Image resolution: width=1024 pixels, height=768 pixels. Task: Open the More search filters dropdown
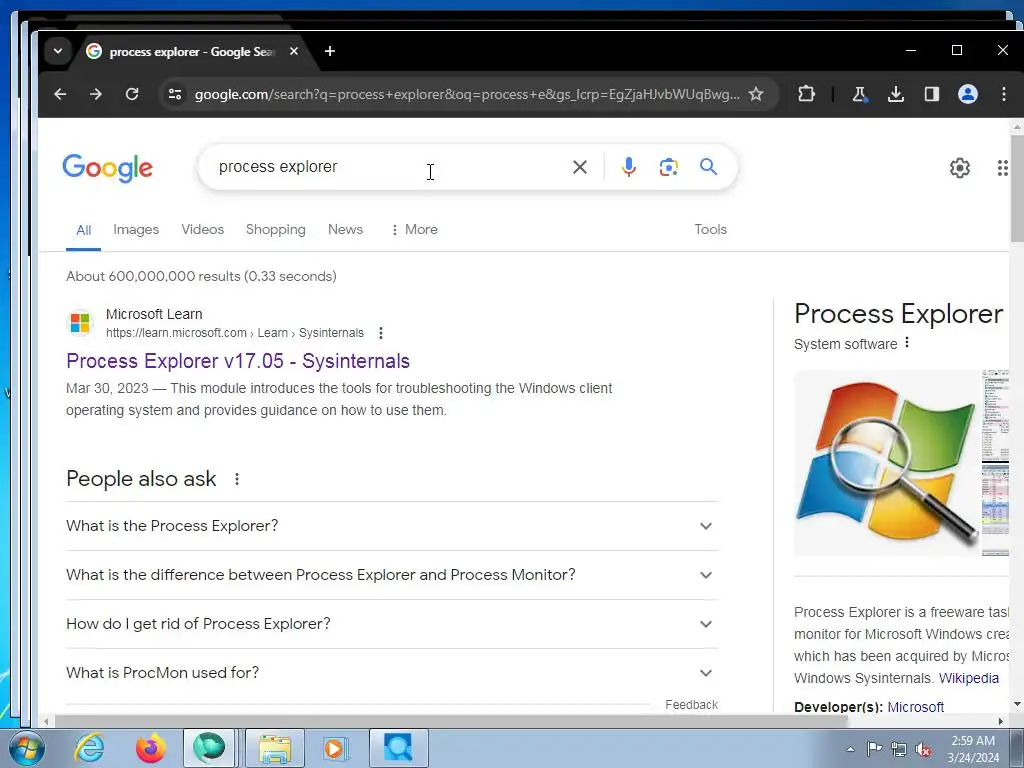tap(414, 230)
